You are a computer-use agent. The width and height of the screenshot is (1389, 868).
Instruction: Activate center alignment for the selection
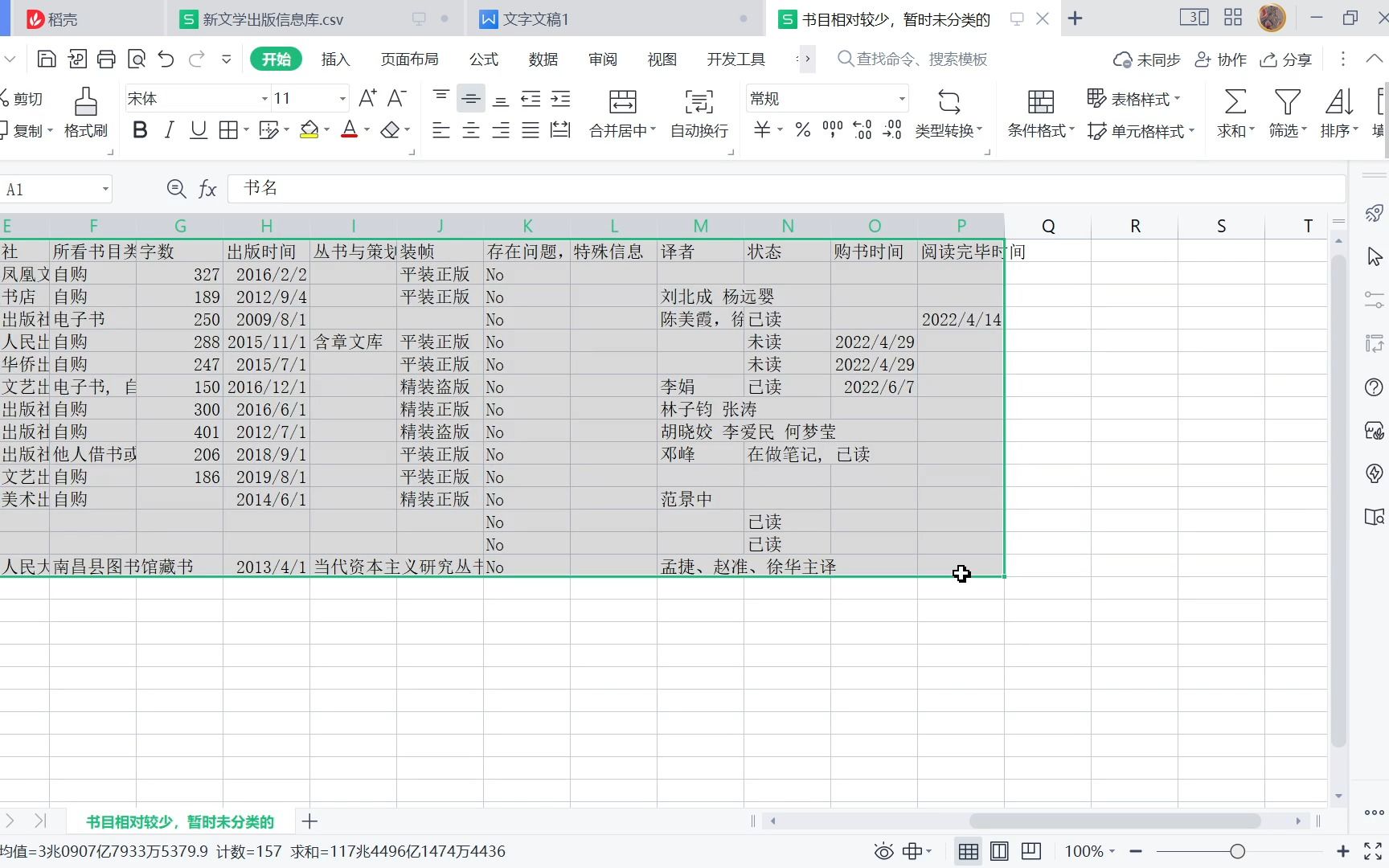(x=470, y=129)
